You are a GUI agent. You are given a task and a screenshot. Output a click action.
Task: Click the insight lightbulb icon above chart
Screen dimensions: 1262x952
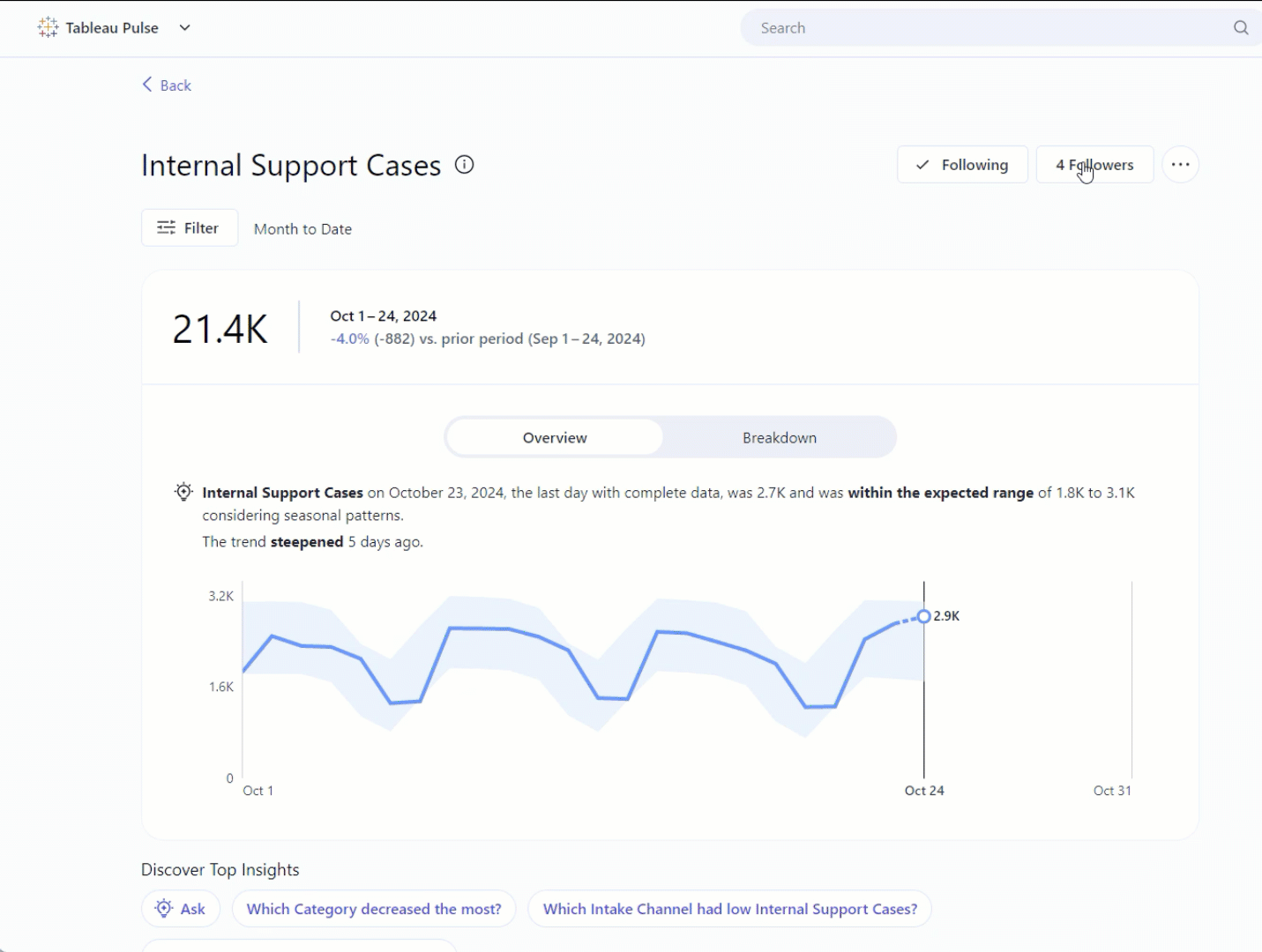point(183,492)
